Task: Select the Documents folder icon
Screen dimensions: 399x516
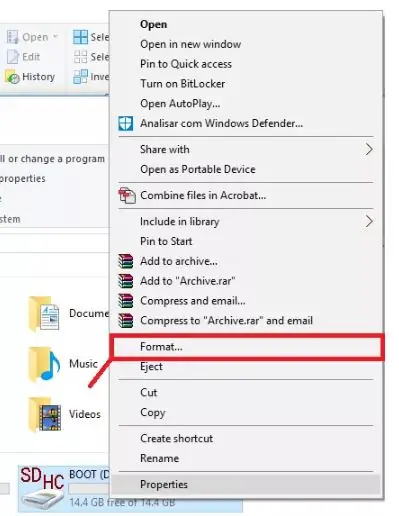Action: click(44, 314)
